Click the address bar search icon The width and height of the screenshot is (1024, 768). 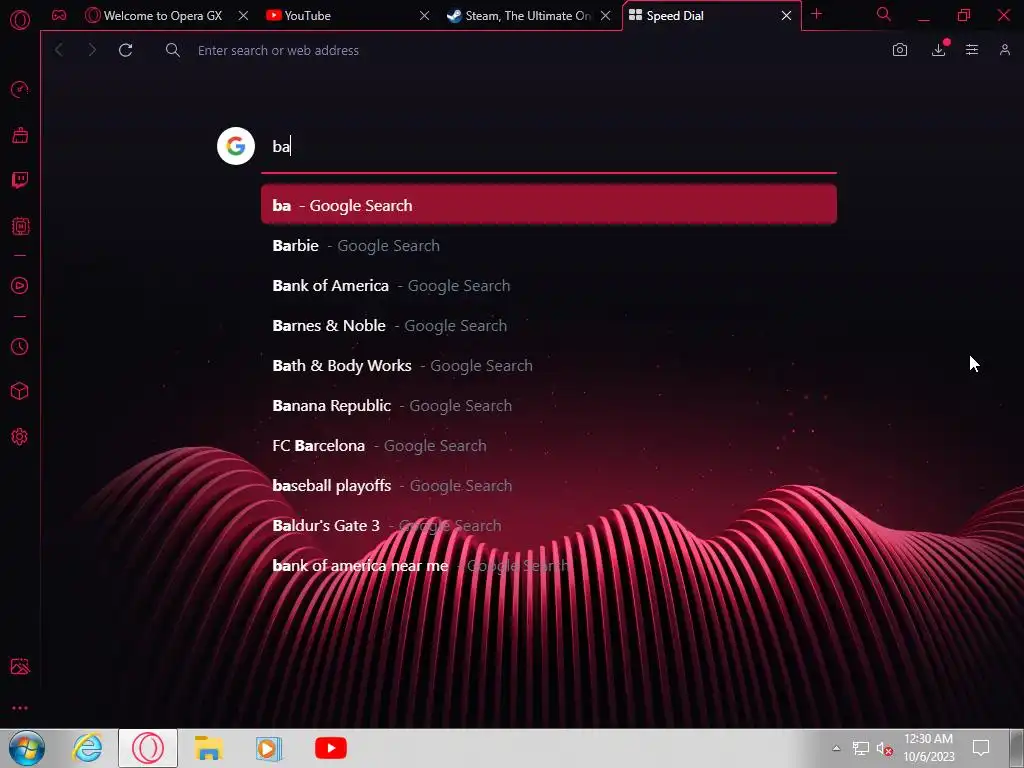coord(172,50)
